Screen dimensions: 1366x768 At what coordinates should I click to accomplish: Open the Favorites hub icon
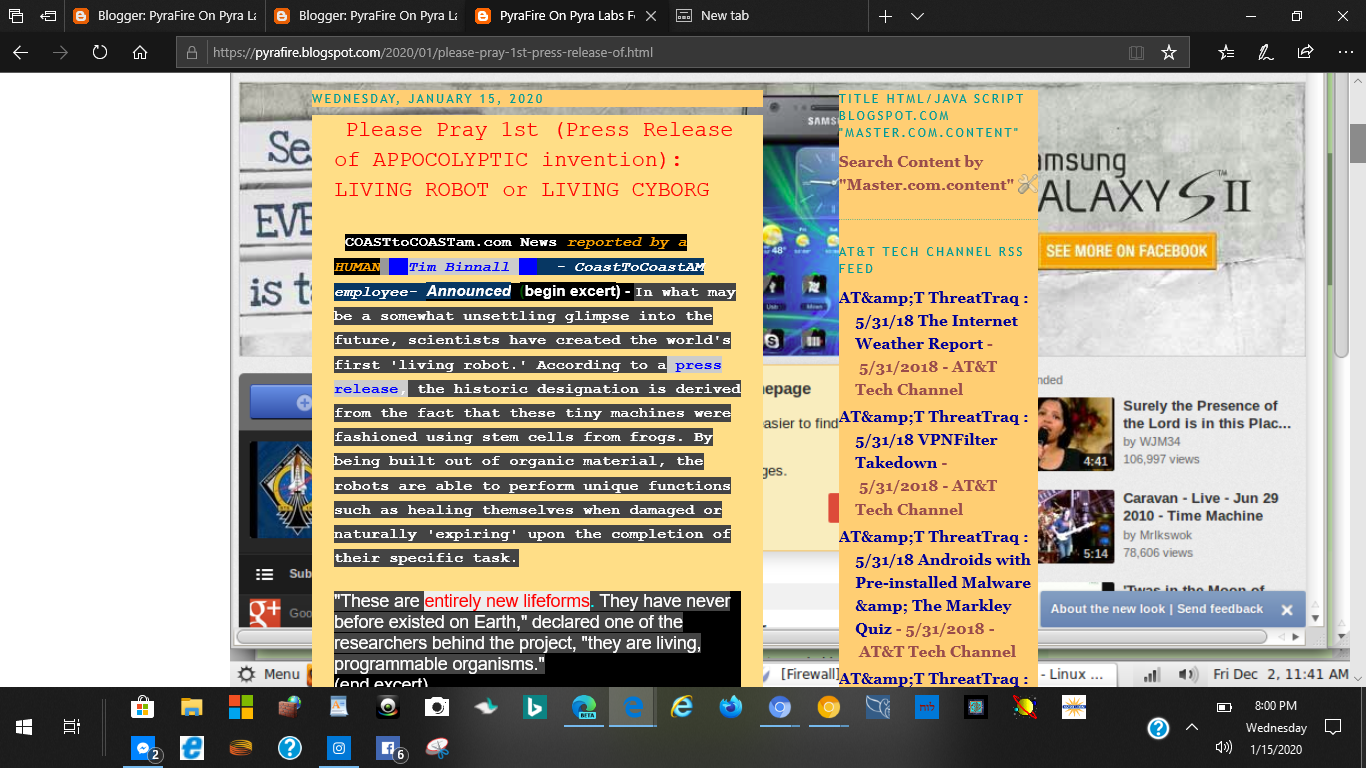(1227, 52)
